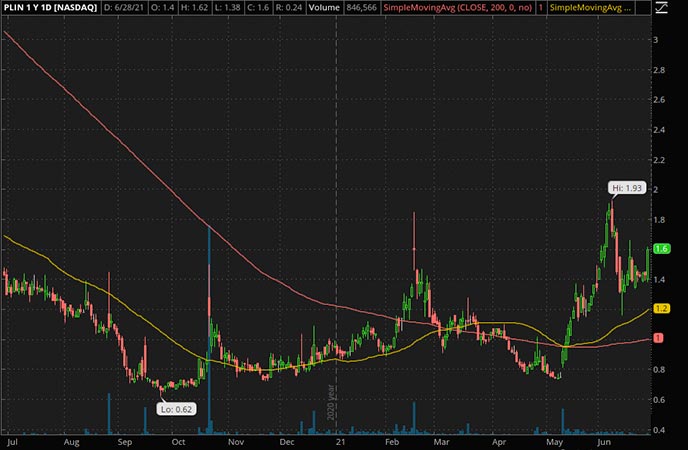Click the Lo: 0.62 price bubble

176,409
